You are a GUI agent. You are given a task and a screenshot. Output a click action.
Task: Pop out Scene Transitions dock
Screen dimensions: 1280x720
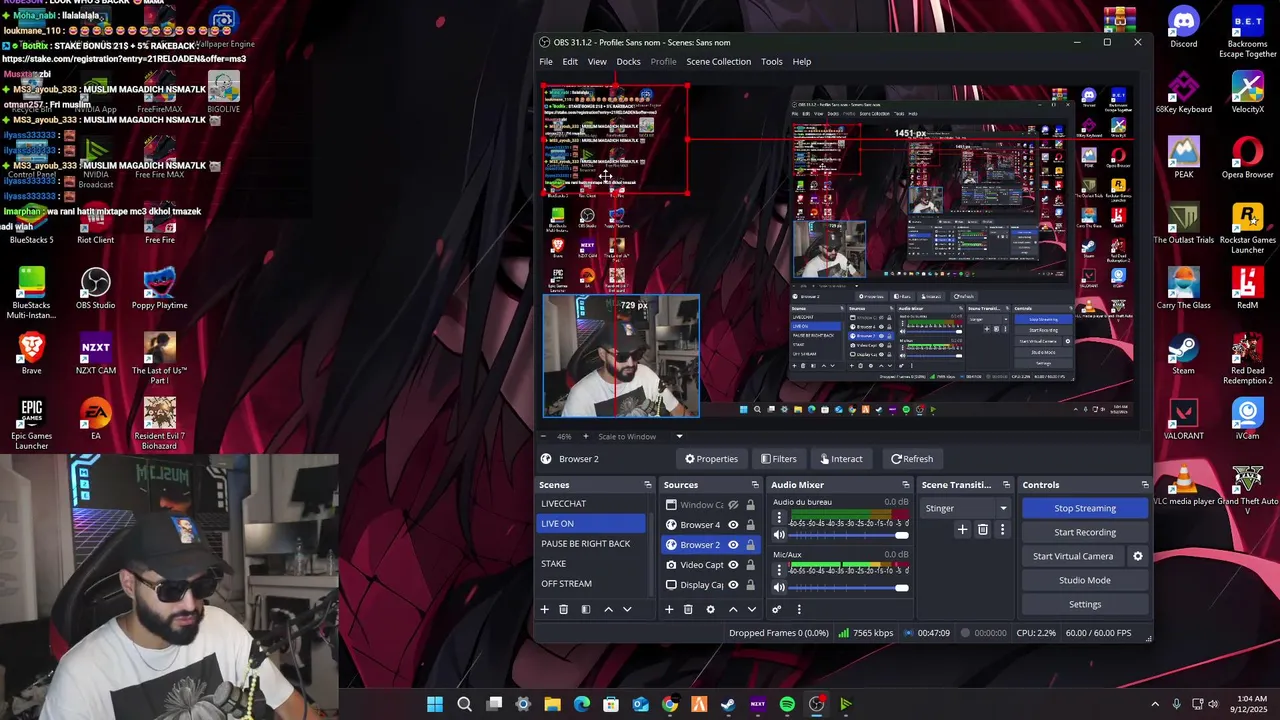[x=1006, y=485]
